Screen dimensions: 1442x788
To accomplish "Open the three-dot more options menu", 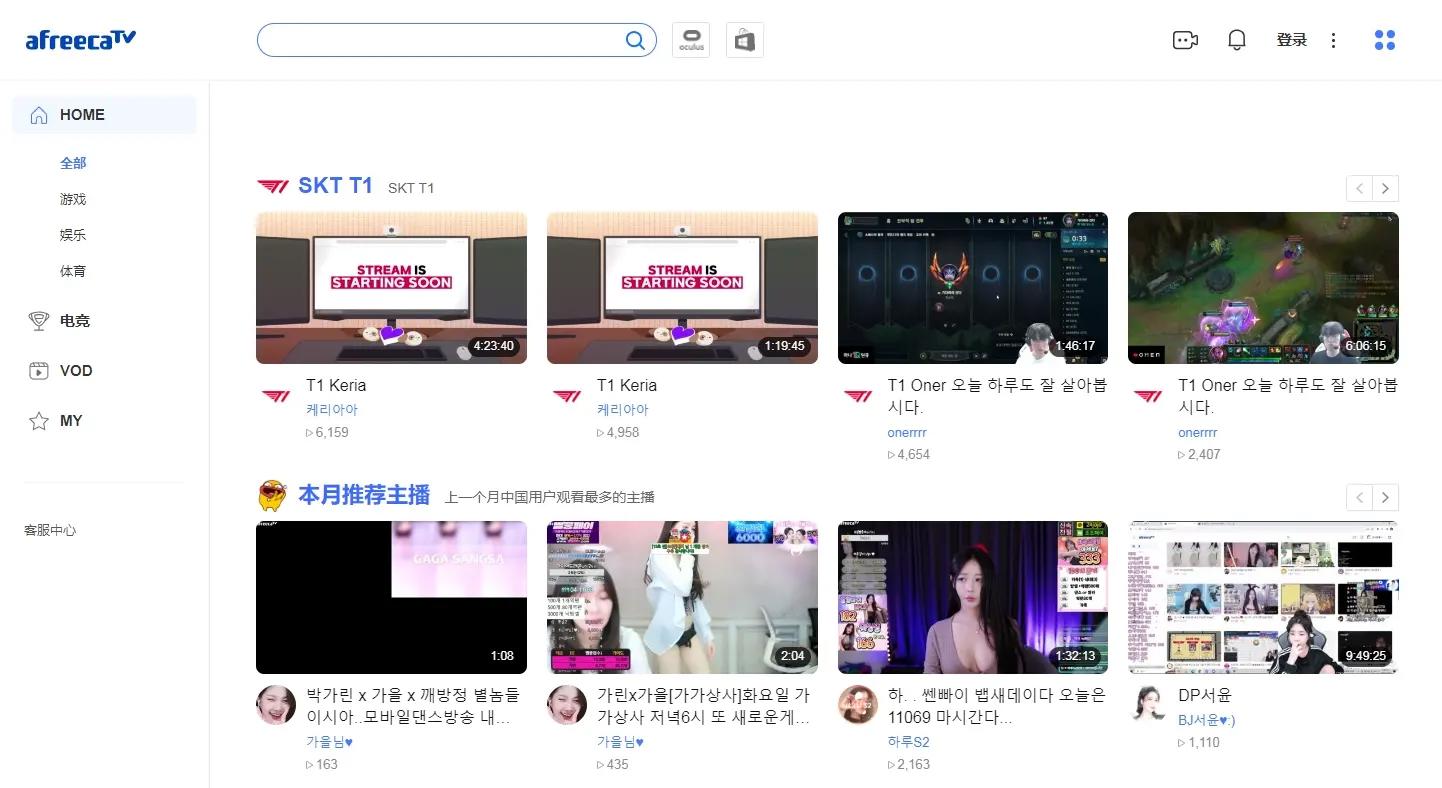I will 1333,40.
